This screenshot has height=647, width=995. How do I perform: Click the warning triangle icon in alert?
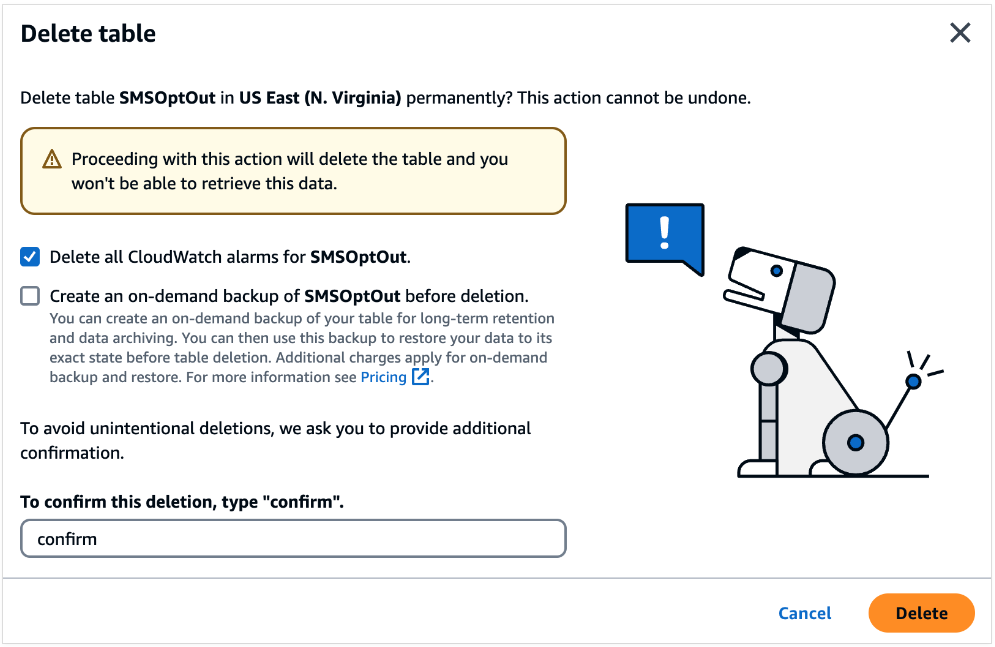click(52, 160)
